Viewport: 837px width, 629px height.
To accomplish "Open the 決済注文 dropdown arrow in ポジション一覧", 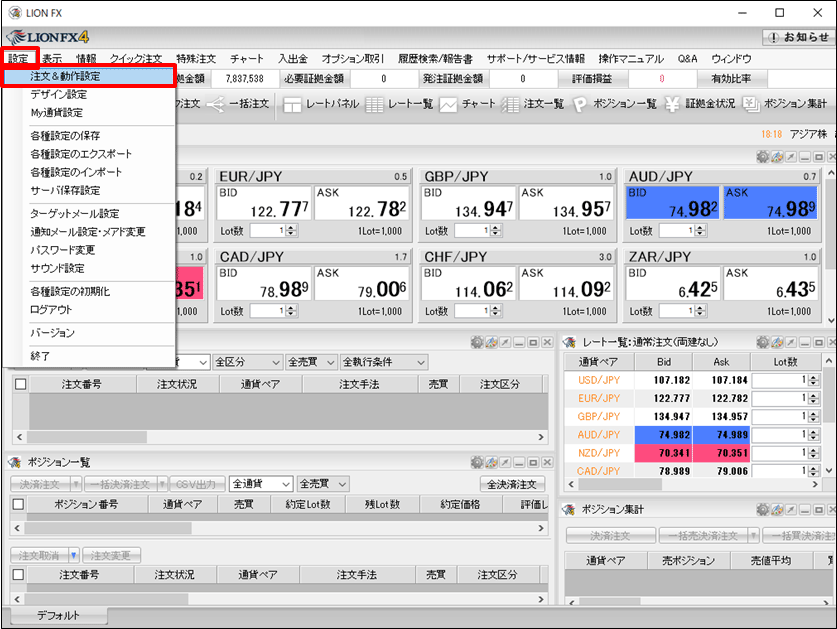I will coord(76,484).
